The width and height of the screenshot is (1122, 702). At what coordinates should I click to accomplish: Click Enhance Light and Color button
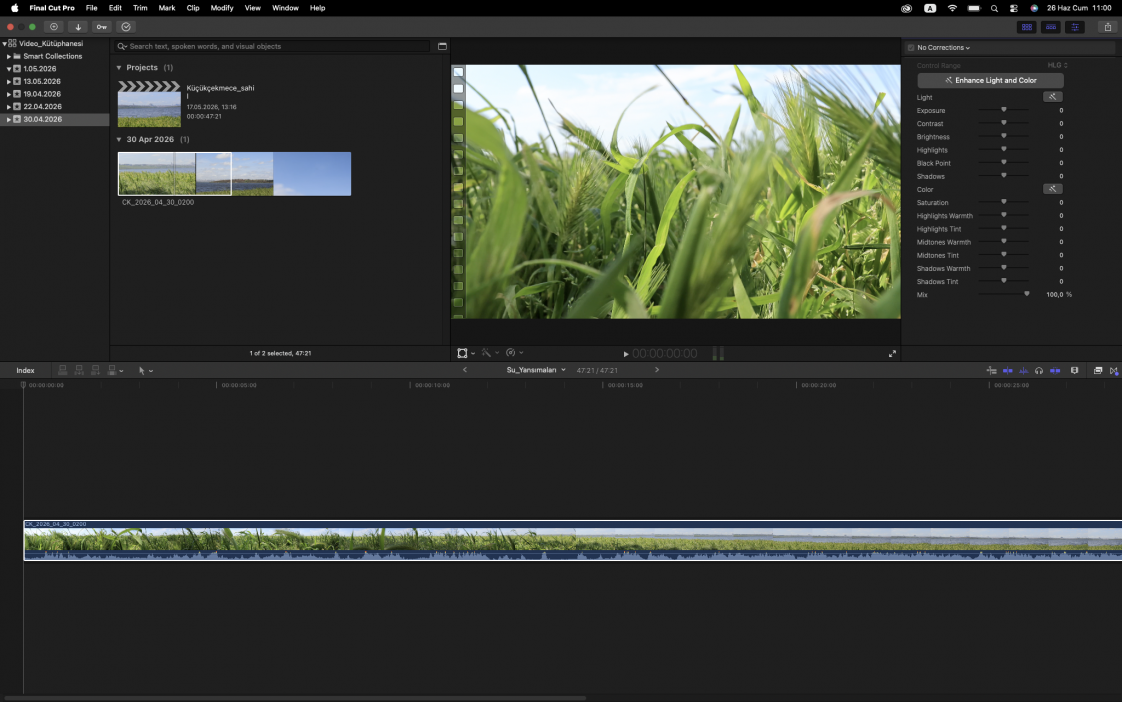pyautogui.click(x=990, y=80)
